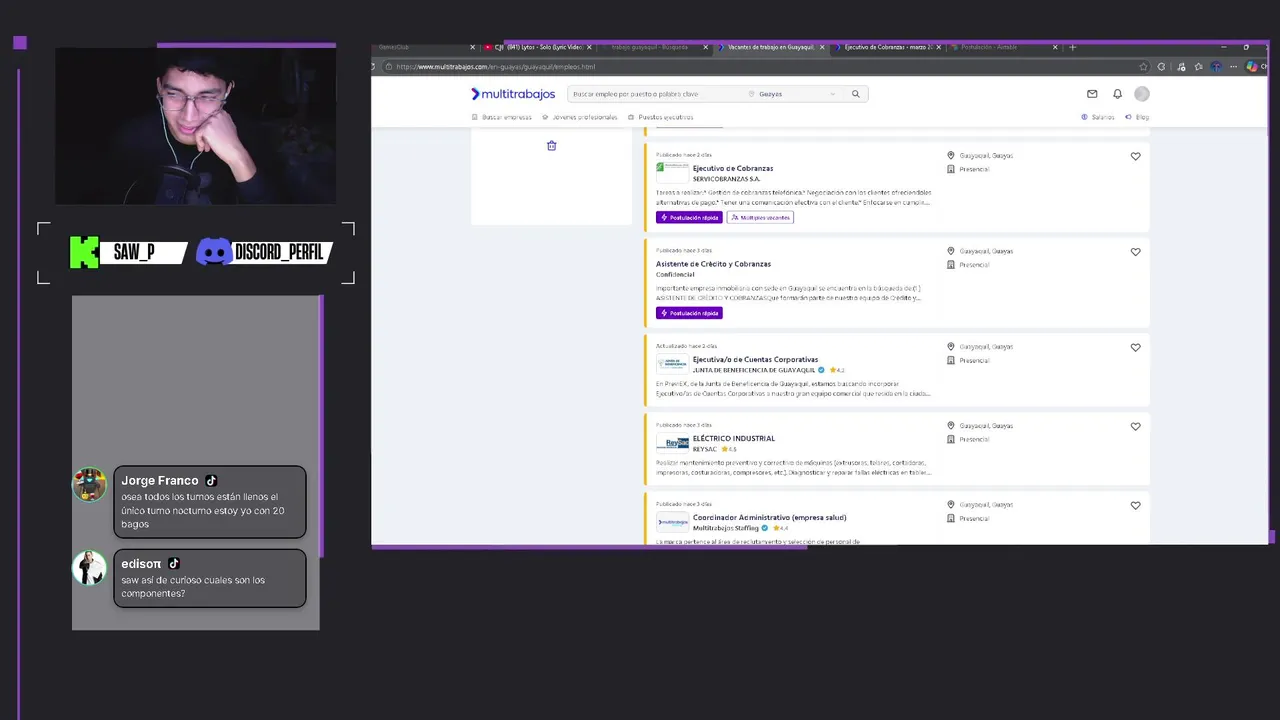Screen dimensions: 1280x720
Task: Click the REYSAC company logo
Action: [672, 443]
